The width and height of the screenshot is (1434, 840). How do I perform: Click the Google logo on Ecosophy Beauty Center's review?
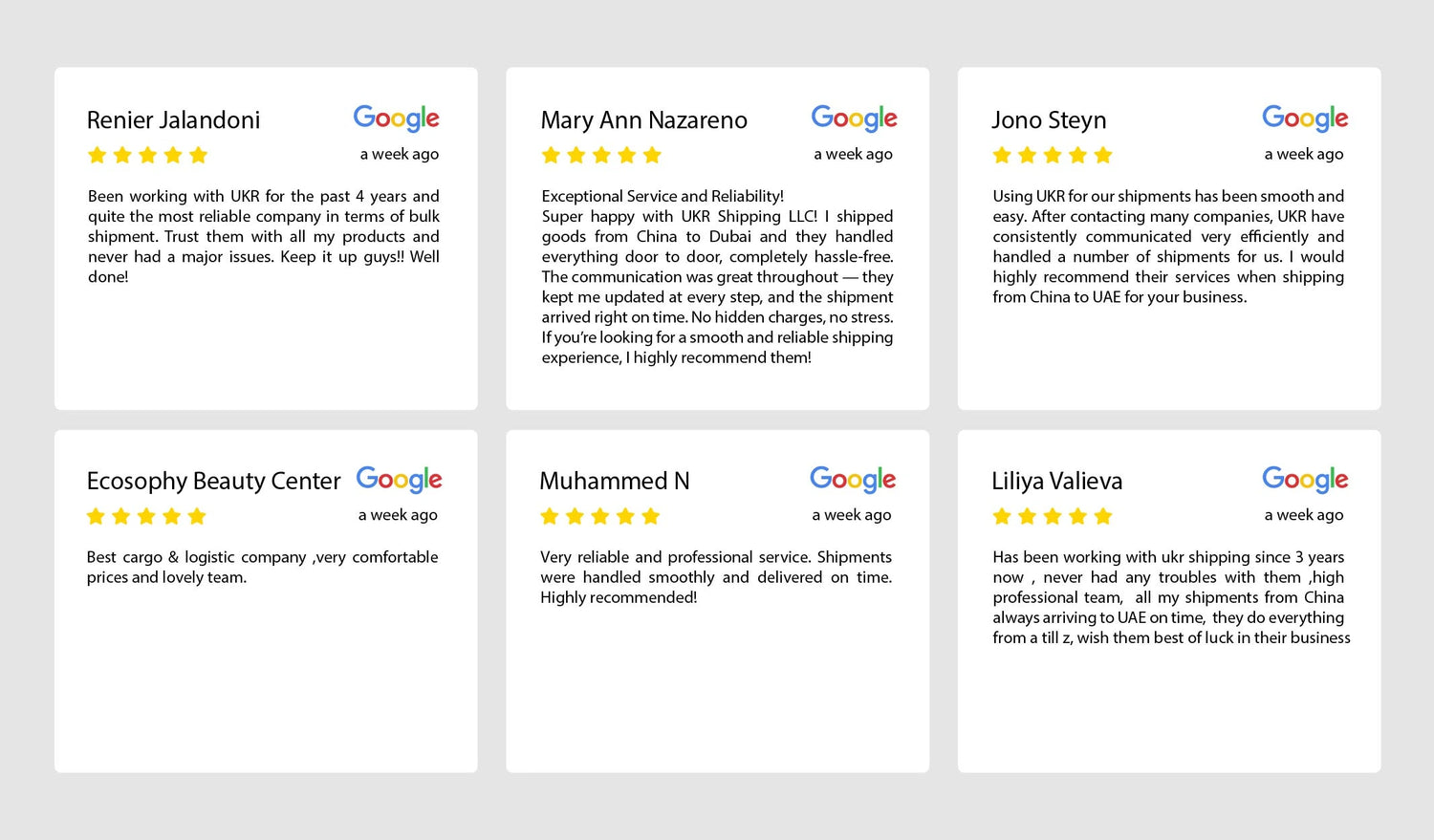pyautogui.click(x=399, y=480)
